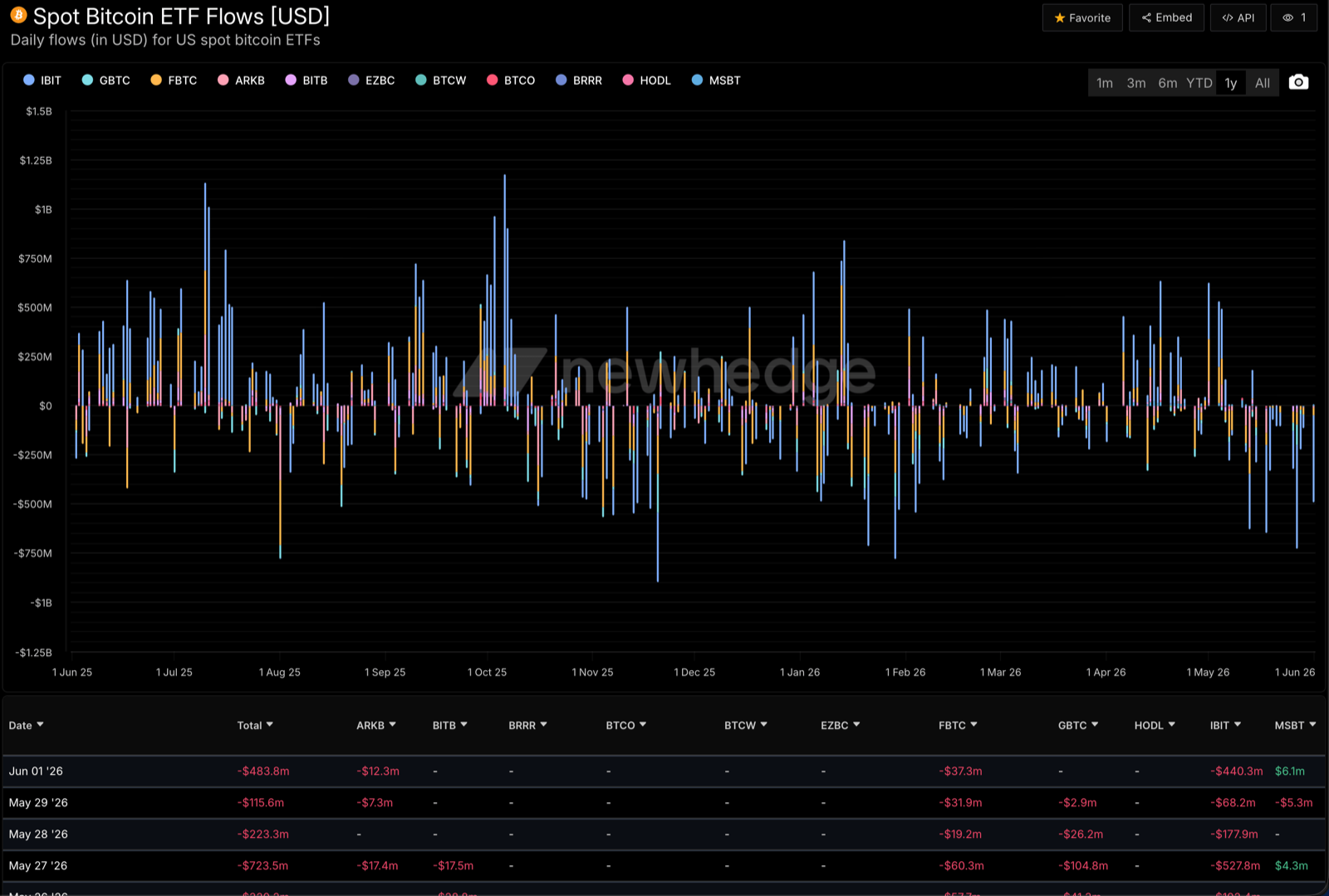1329x896 pixels.
Task: Sort table by Date column
Action: click(26, 726)
